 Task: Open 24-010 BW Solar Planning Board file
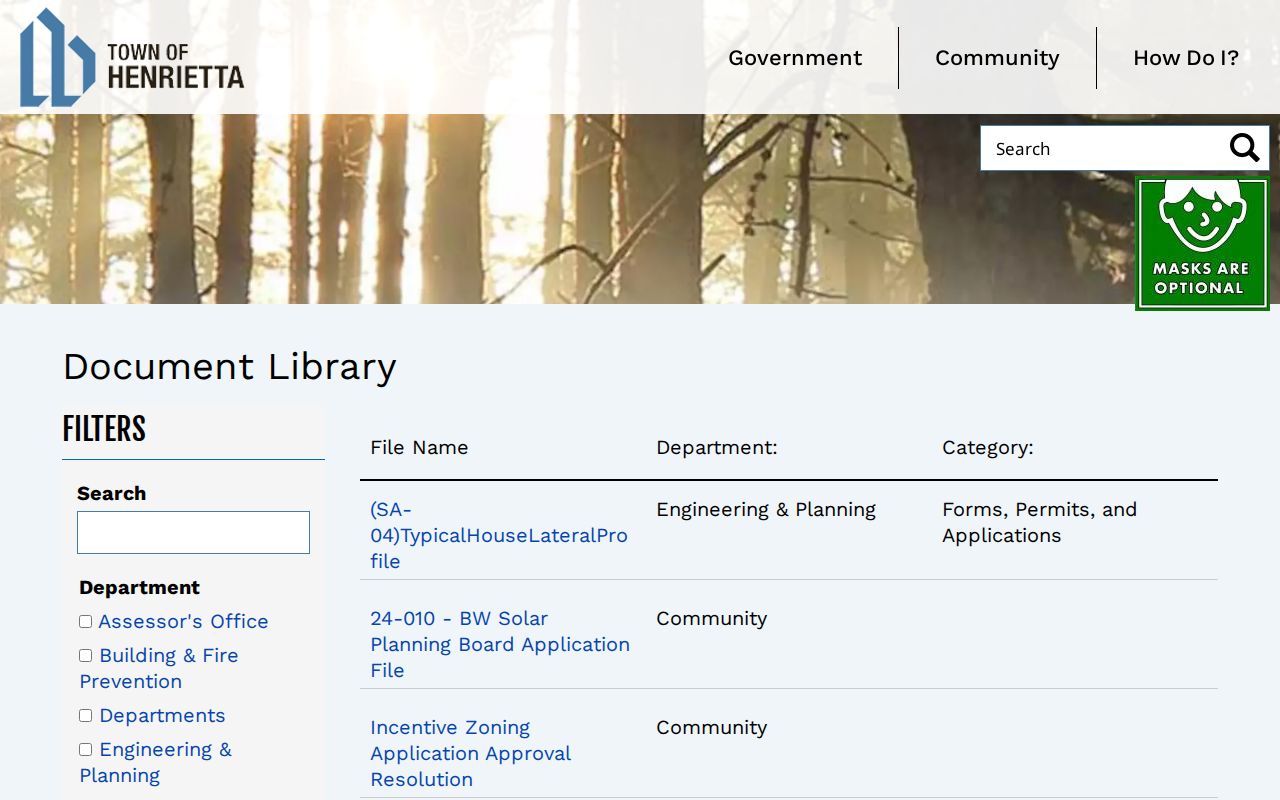(500, 644)
